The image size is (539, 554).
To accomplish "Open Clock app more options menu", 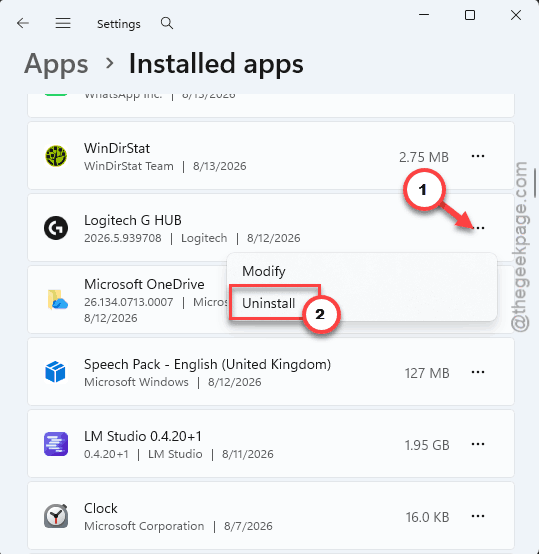I will (478, 516).
